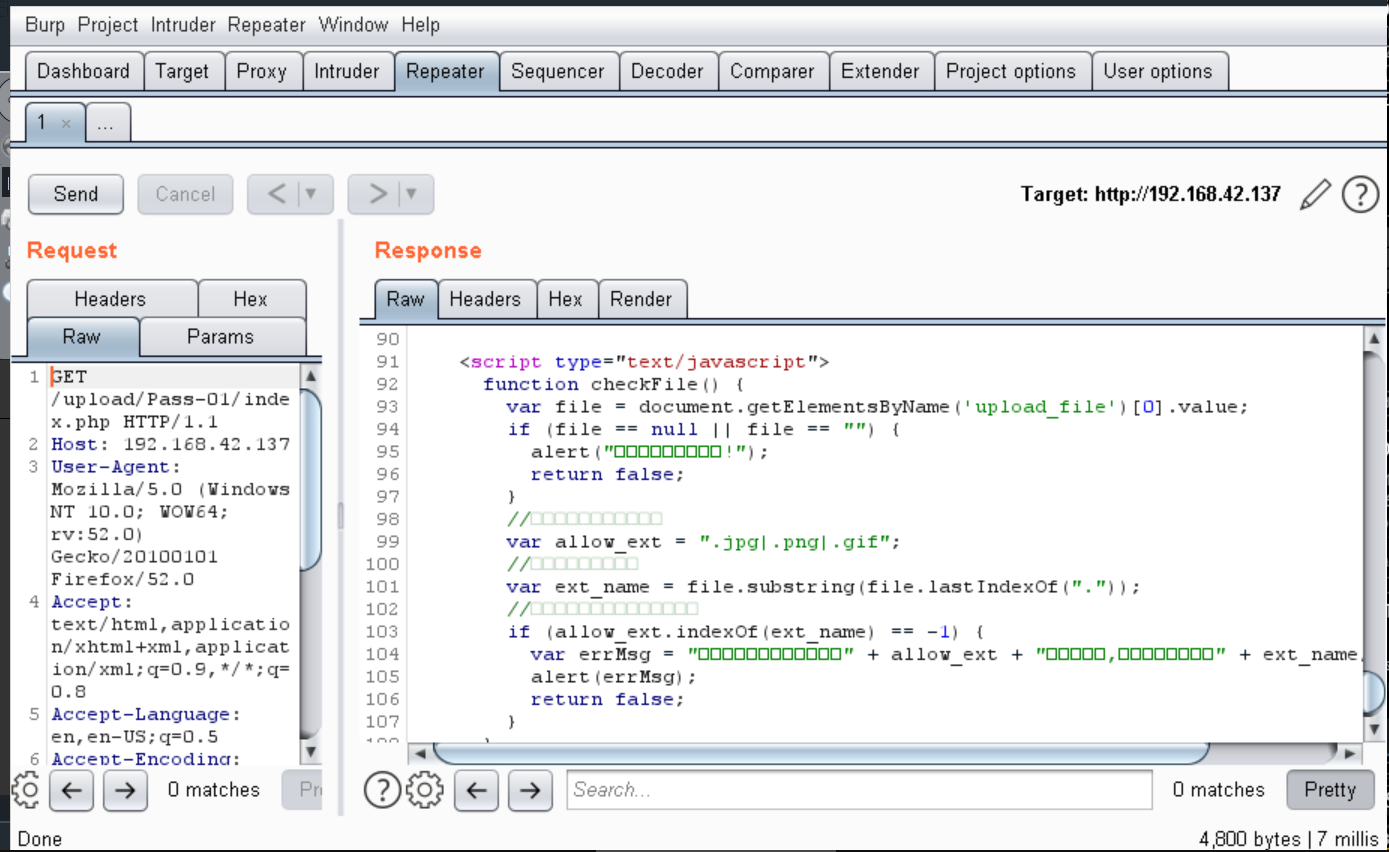Screen dimensions: 1389x852
Task: Show request Raw tab
Action: tap(82, 337)
